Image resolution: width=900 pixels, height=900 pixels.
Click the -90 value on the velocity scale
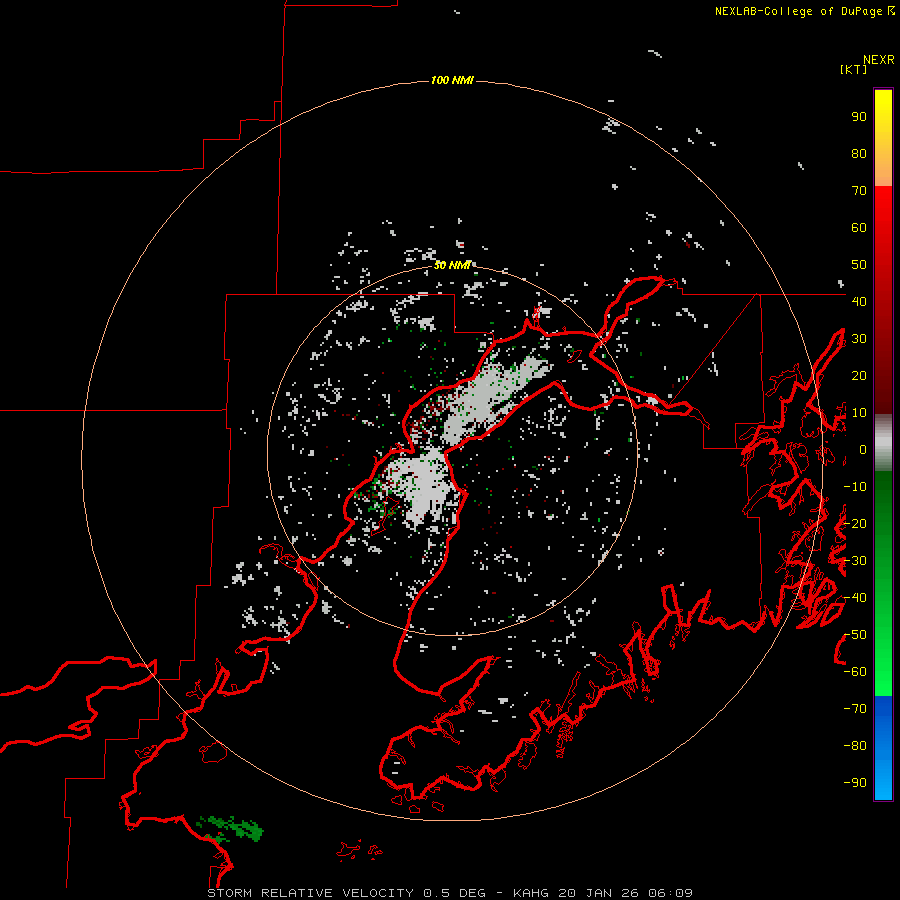(855, 783)
